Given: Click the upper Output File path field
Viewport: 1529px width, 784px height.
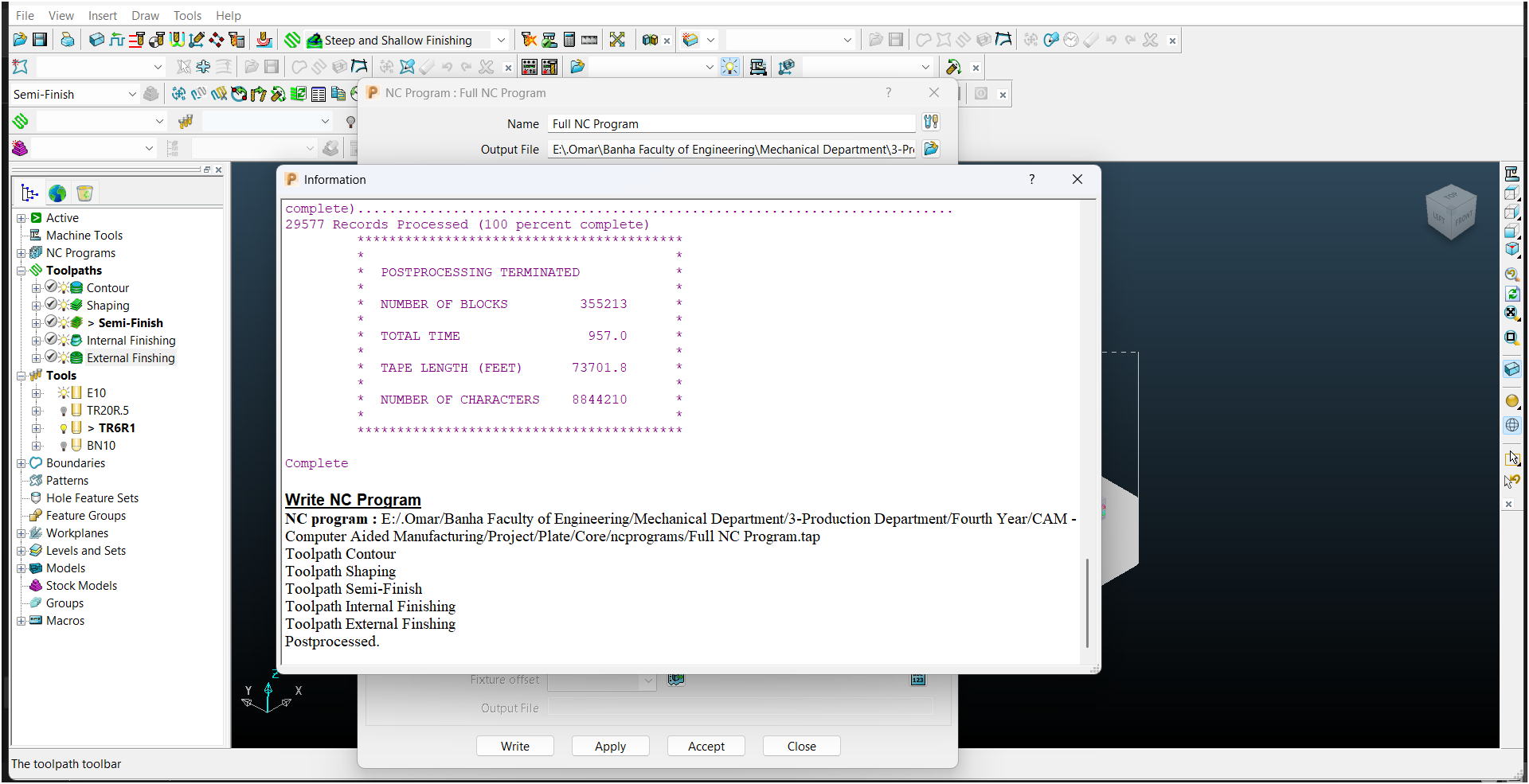Looking at the screenshot, I should pos(732,149).
